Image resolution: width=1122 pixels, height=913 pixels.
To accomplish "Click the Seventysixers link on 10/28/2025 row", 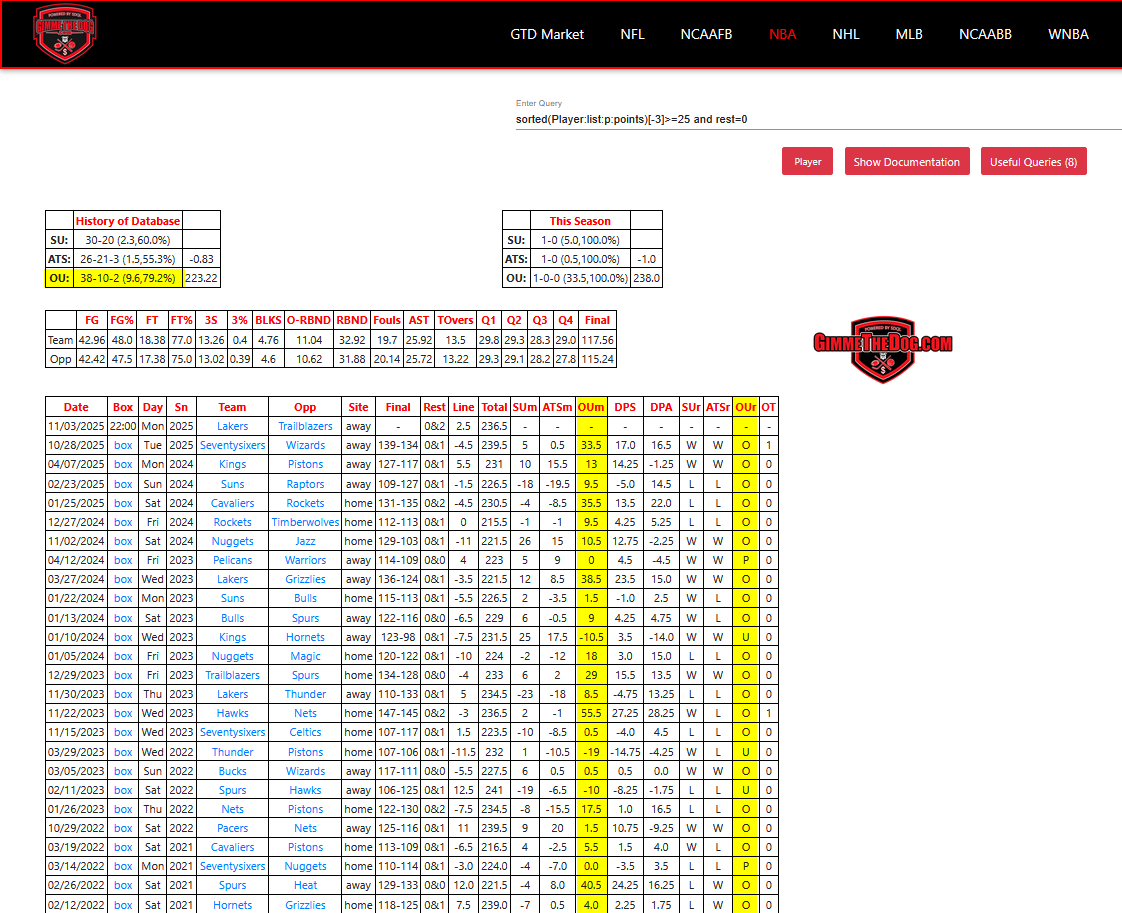I will [233, 445].
